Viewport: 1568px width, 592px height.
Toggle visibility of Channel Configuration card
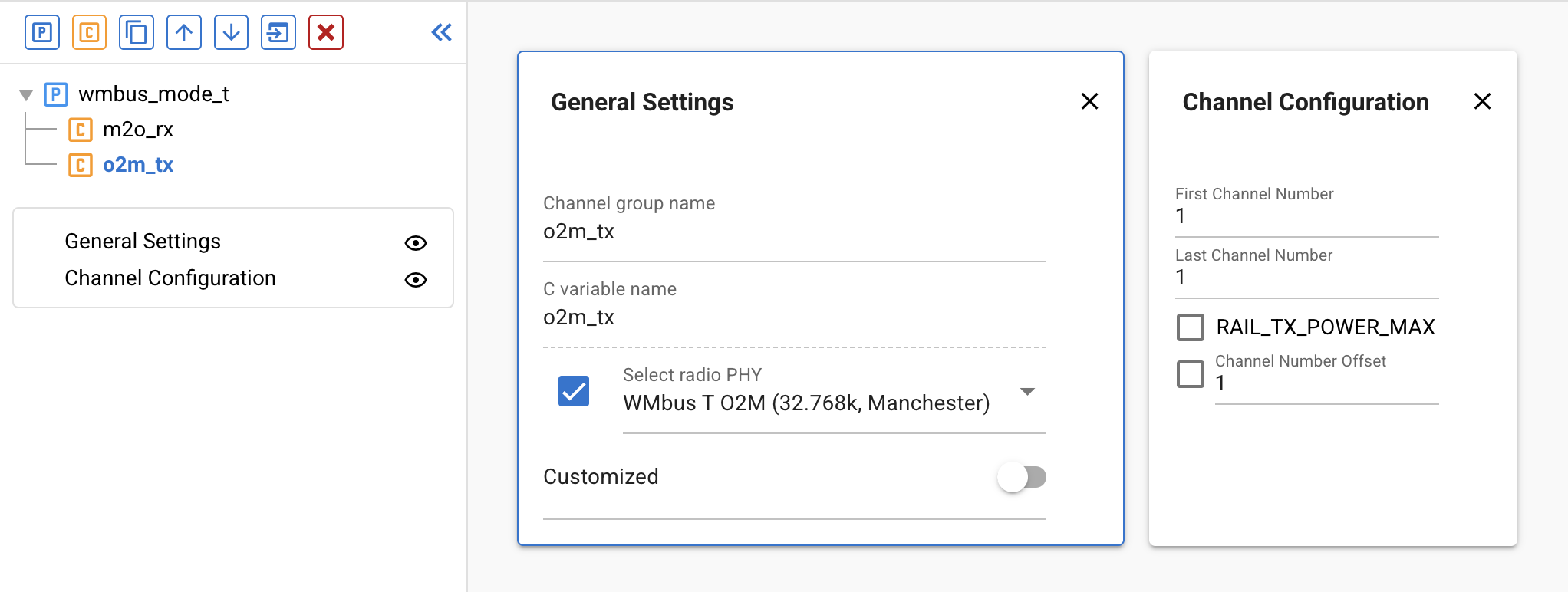pyautogui.click(x=416, y=280)
